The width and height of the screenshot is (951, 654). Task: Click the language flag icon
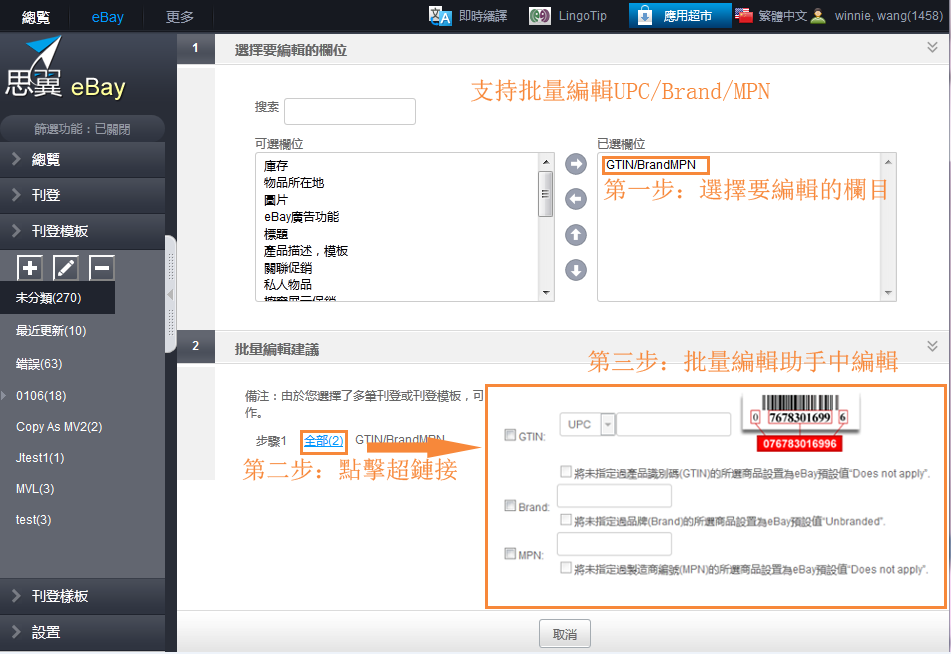point(744,15)
